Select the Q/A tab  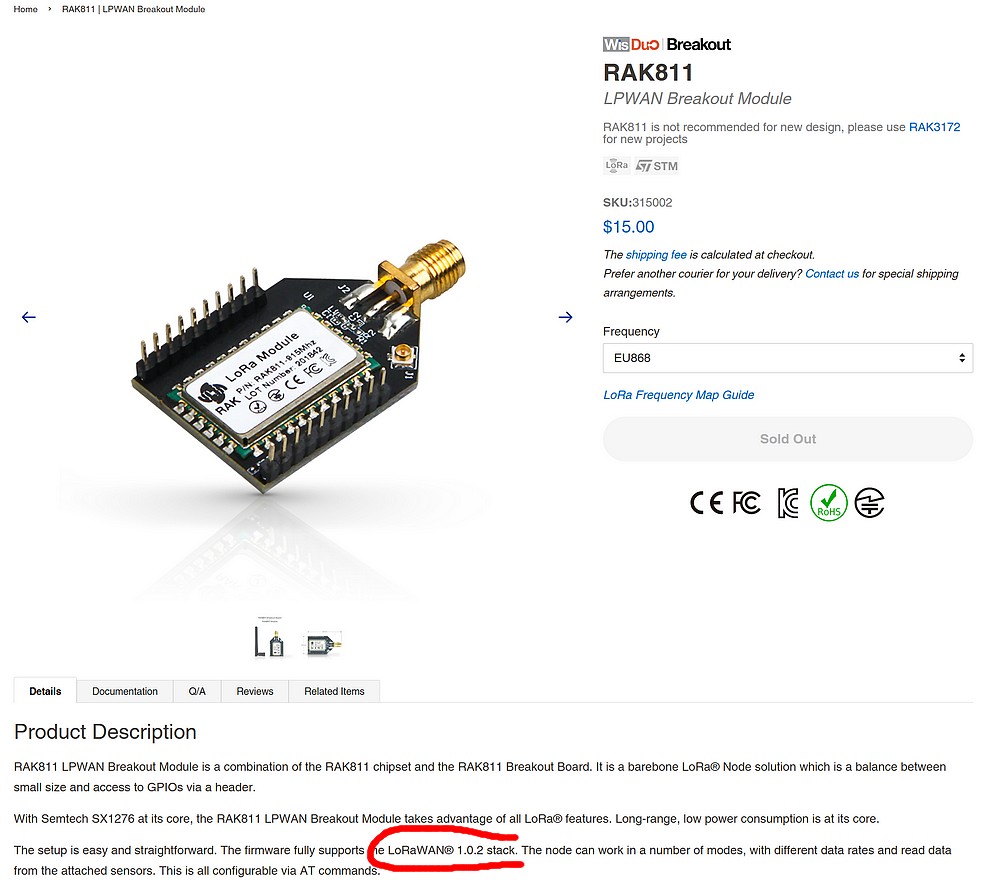click(197, 691)
